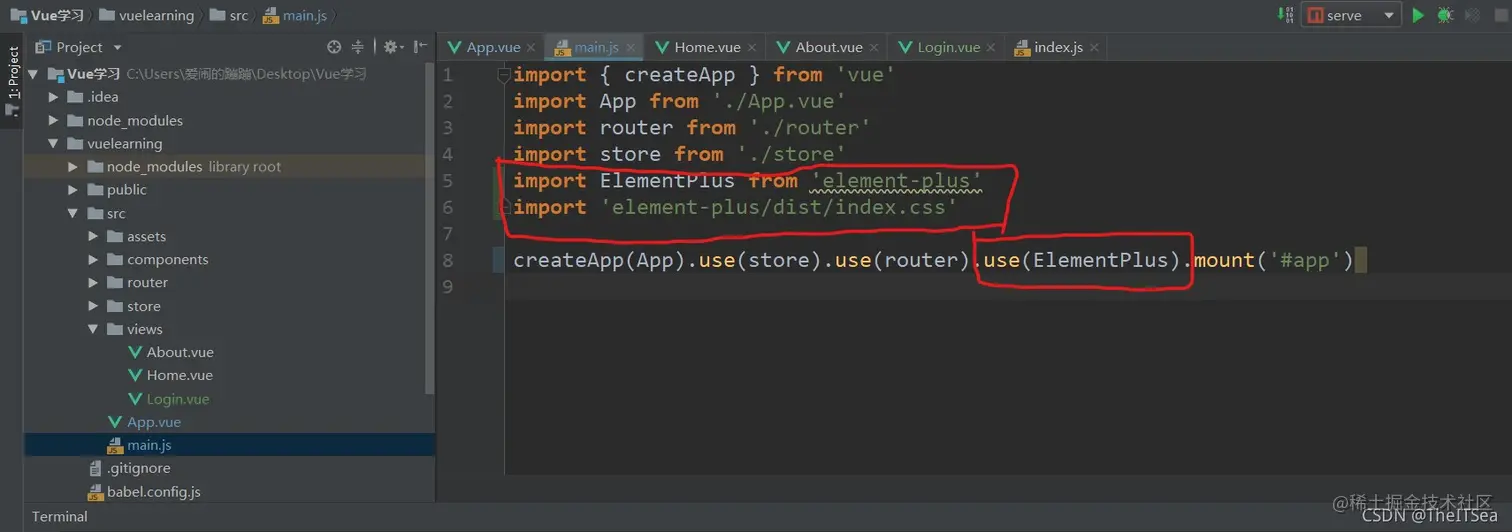Switch to the Home.vue editor tab
The height and width of the screenshot is (532, 1512).
[707, 47]
